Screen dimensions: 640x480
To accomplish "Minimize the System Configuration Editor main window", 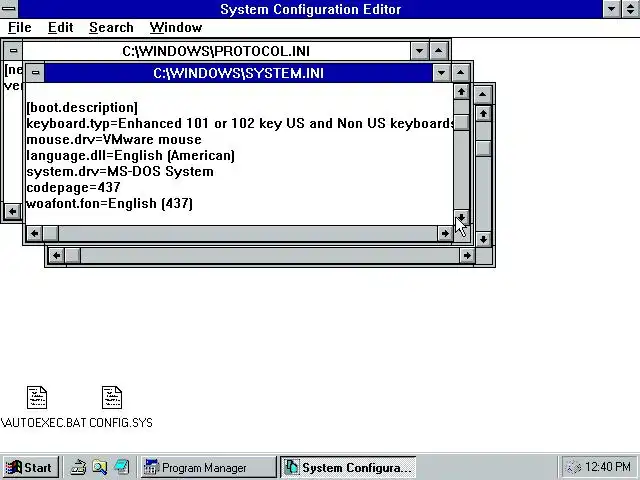I will tap(612, 9).
